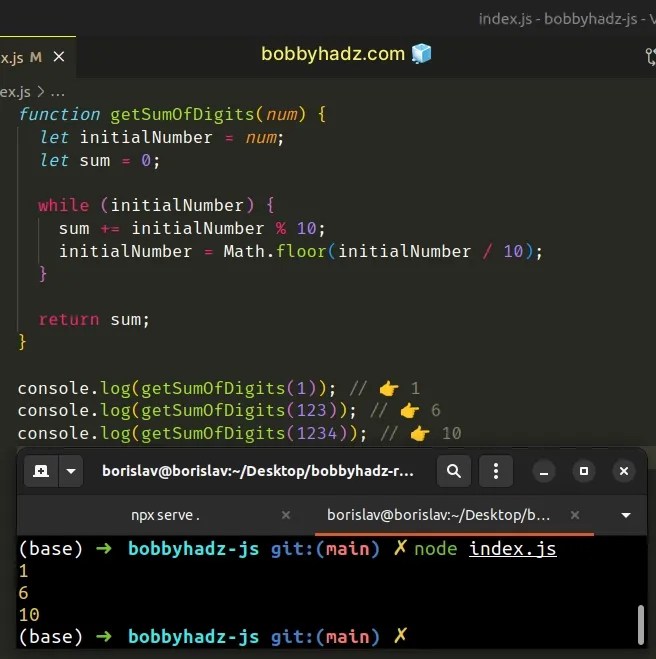This screenshot has width=656, height=659.
Task: Click on 'let initialNumber = num;' line
Action: click(x=162, y=137)
